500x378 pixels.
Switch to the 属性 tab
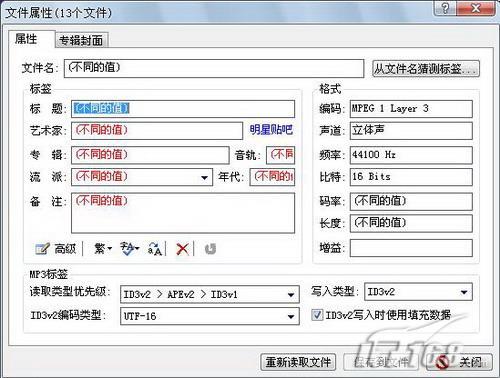(x=31, y=39)
